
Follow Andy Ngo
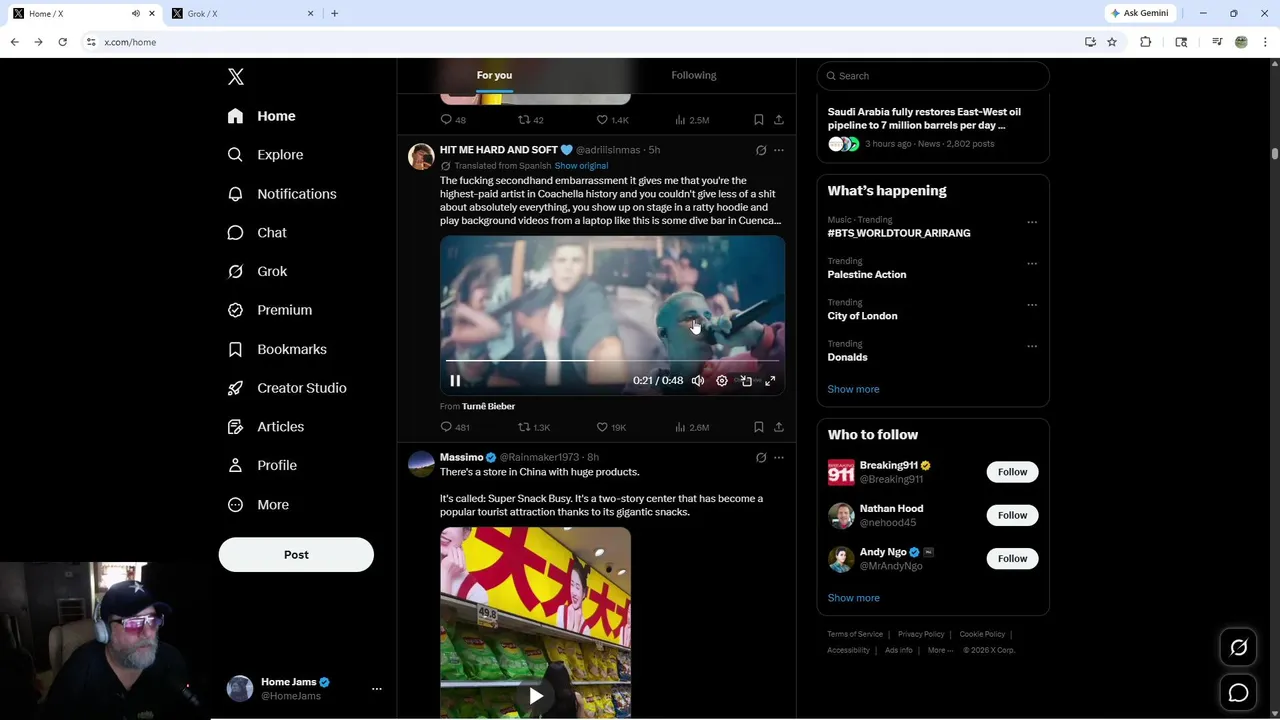coord(1012,558)
